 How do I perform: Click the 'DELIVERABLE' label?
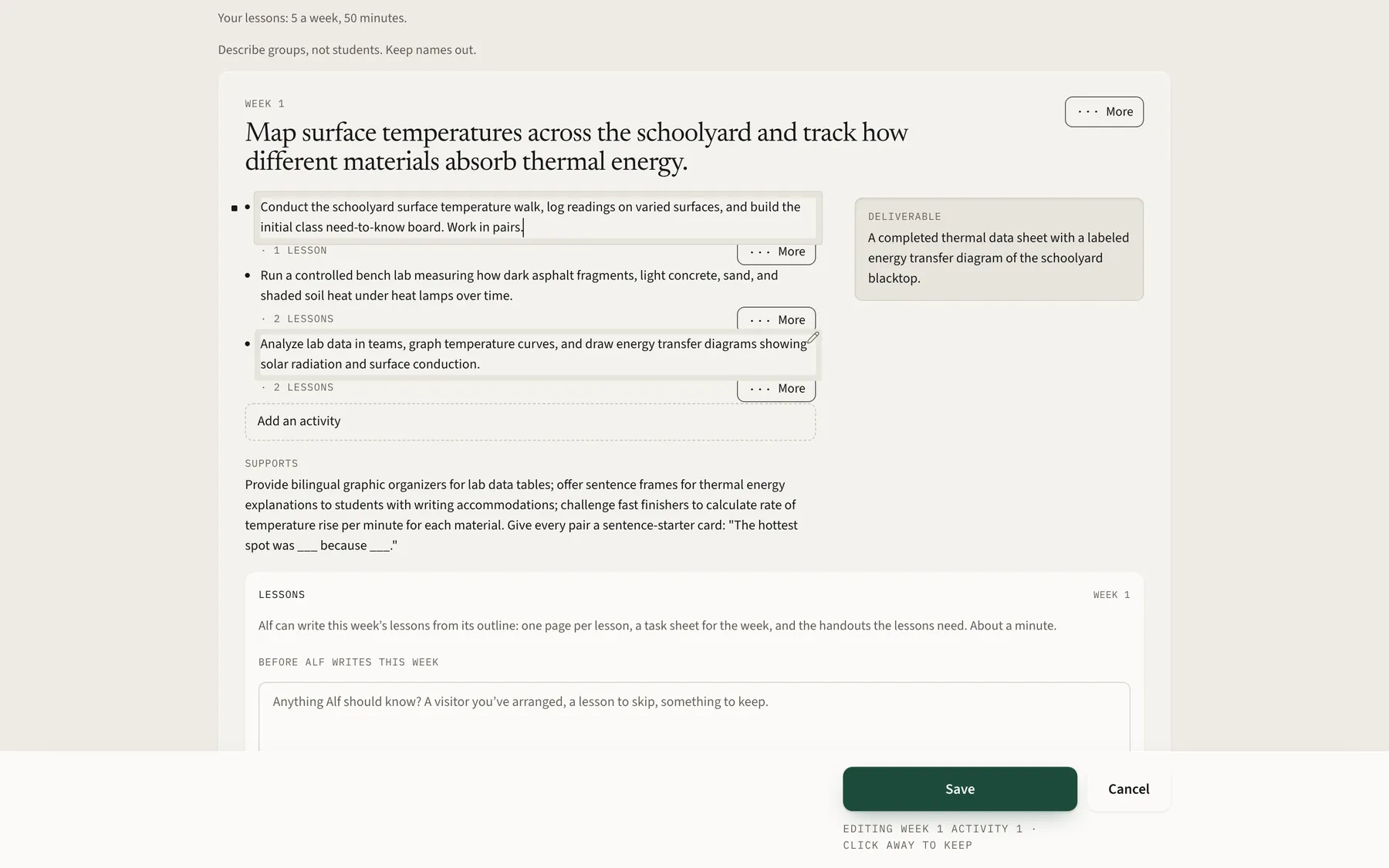[904, 217]
